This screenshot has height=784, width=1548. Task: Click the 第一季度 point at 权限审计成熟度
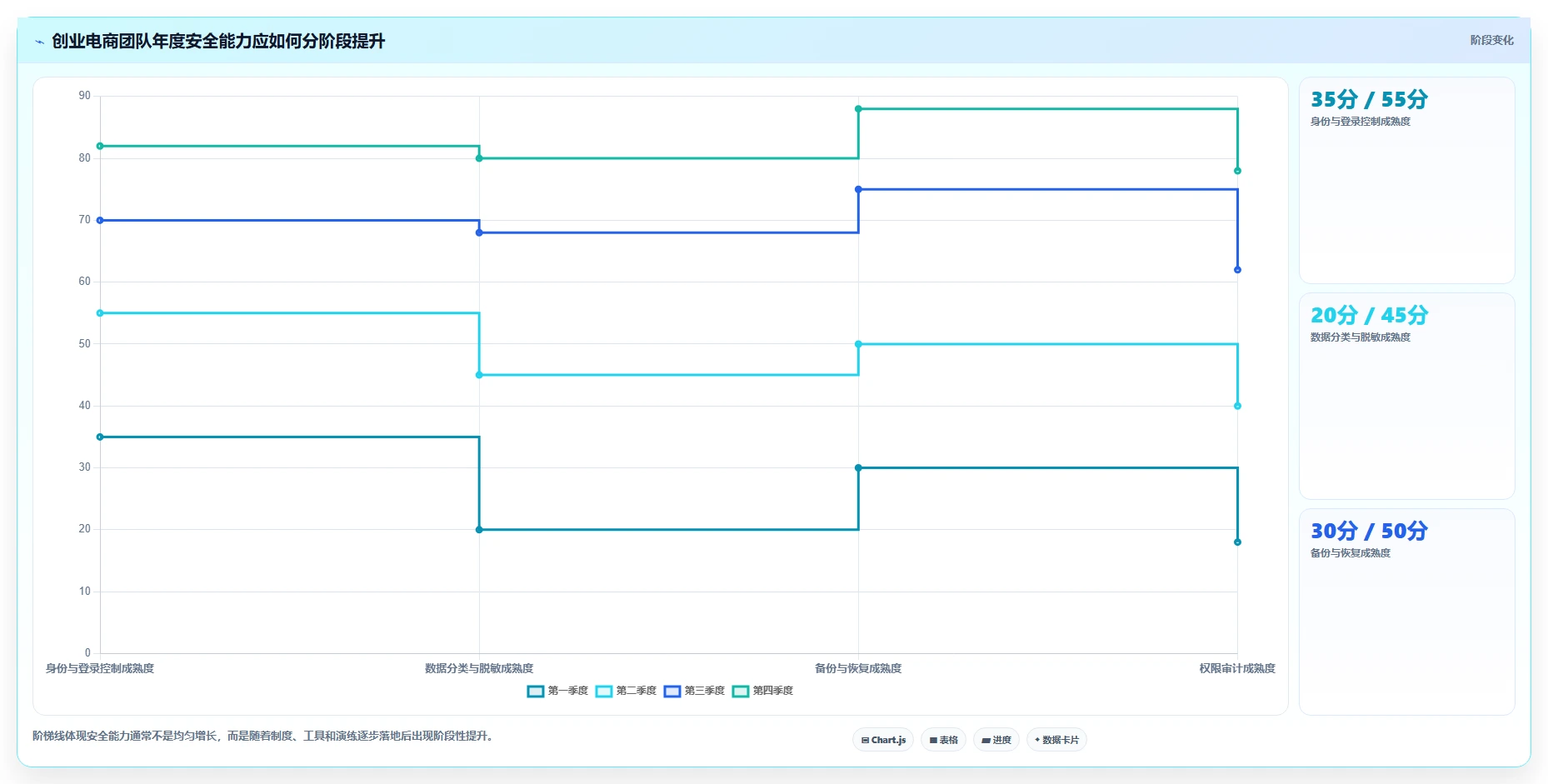coord(1237,542)
